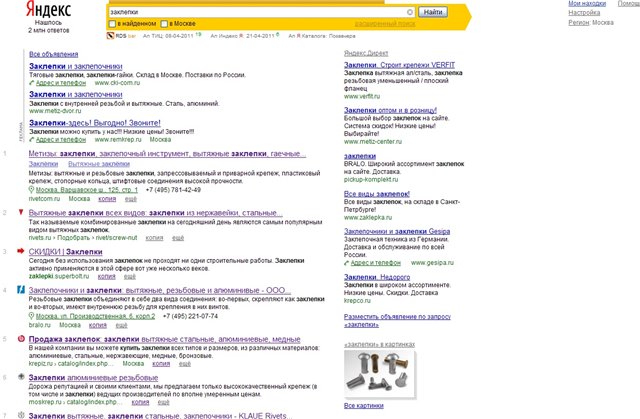Click the map pin icon near Производственная address
The width and height of the screenshot is (640, 419).
[31, 316]
